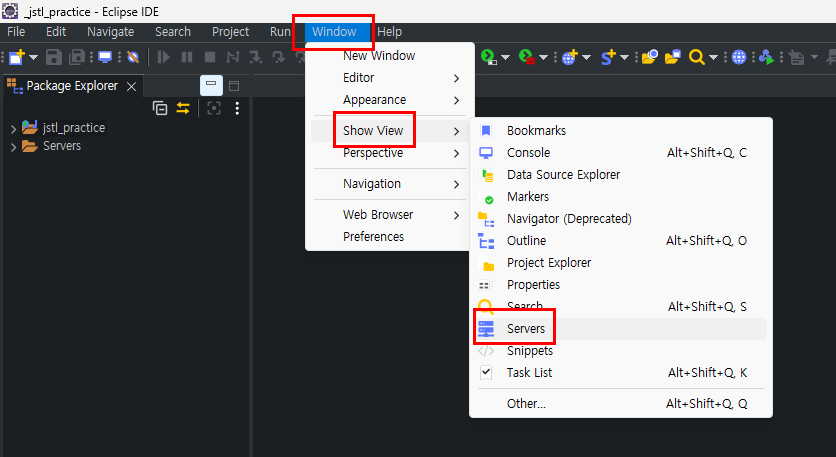Choose New Window from the Window menu

coord(390,55)
